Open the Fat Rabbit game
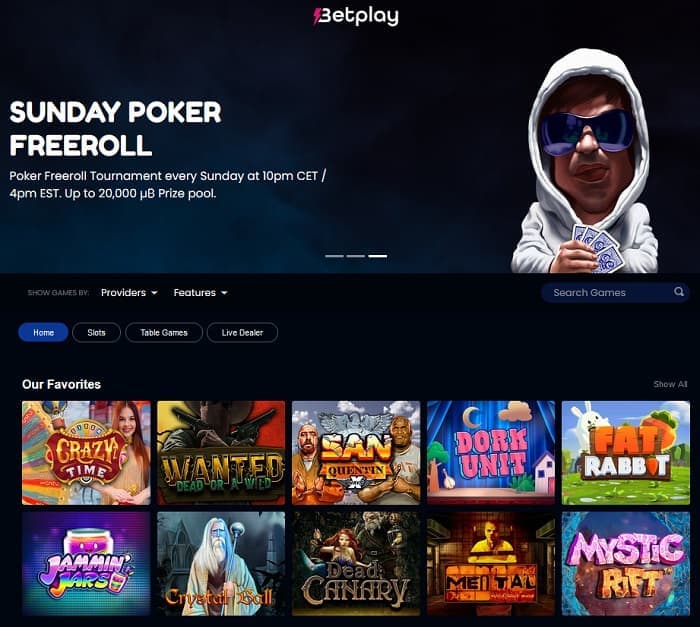Viewport: 700px width, 627px height. point(626,453)
